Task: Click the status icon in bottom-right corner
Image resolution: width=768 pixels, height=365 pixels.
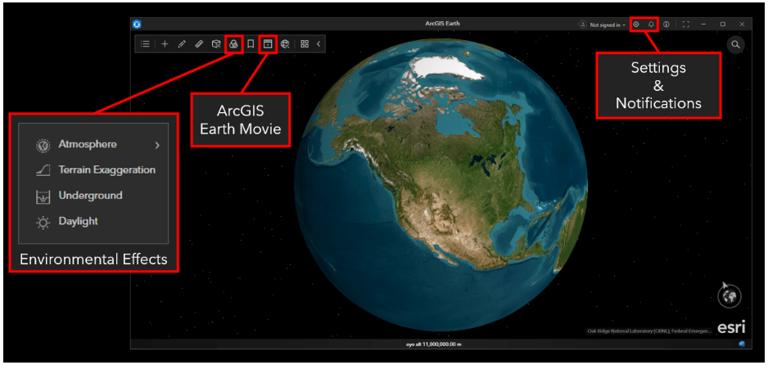Action: pos(742,344)
